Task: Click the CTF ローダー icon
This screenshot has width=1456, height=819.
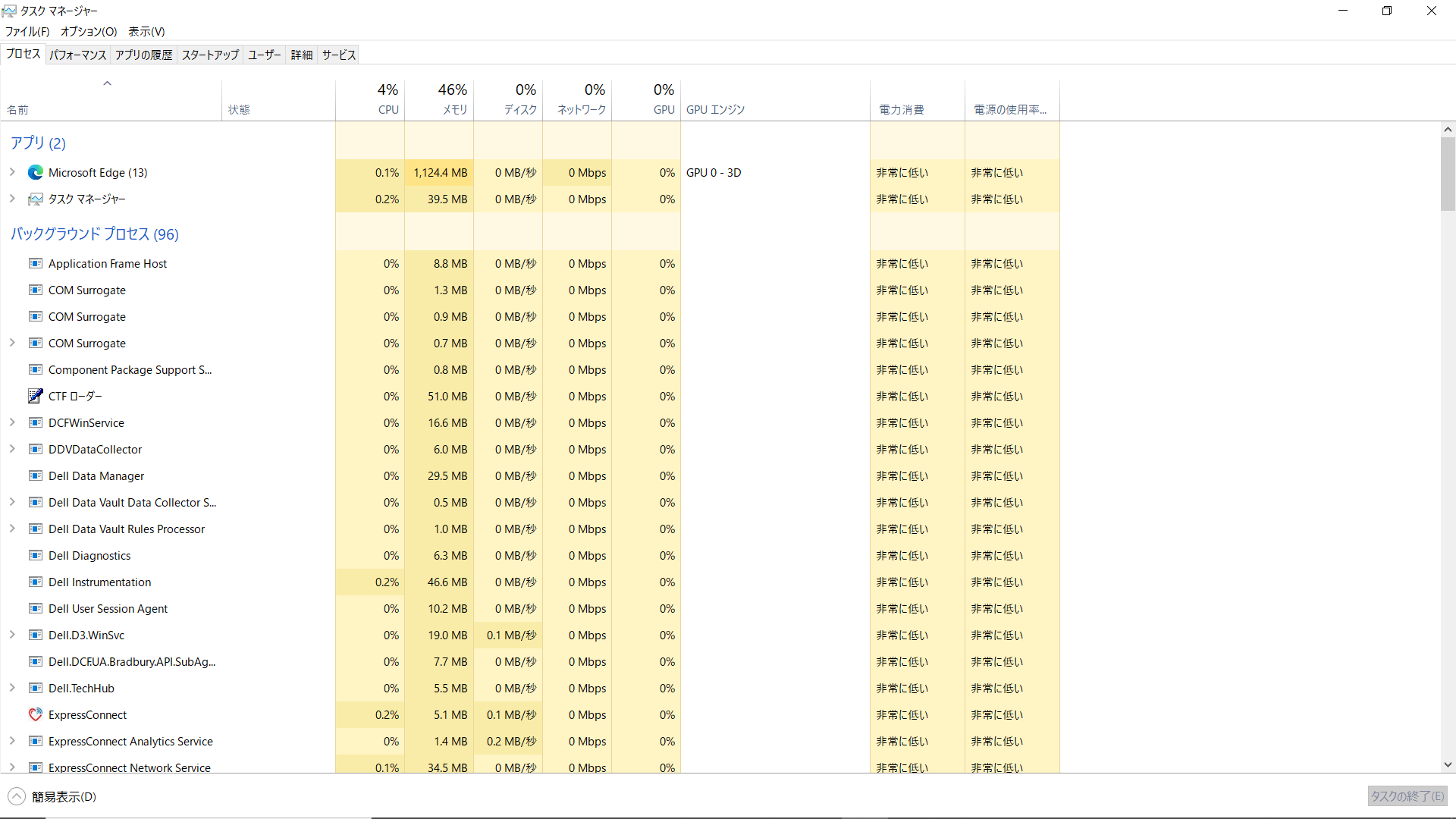Action: coord(36,397)
